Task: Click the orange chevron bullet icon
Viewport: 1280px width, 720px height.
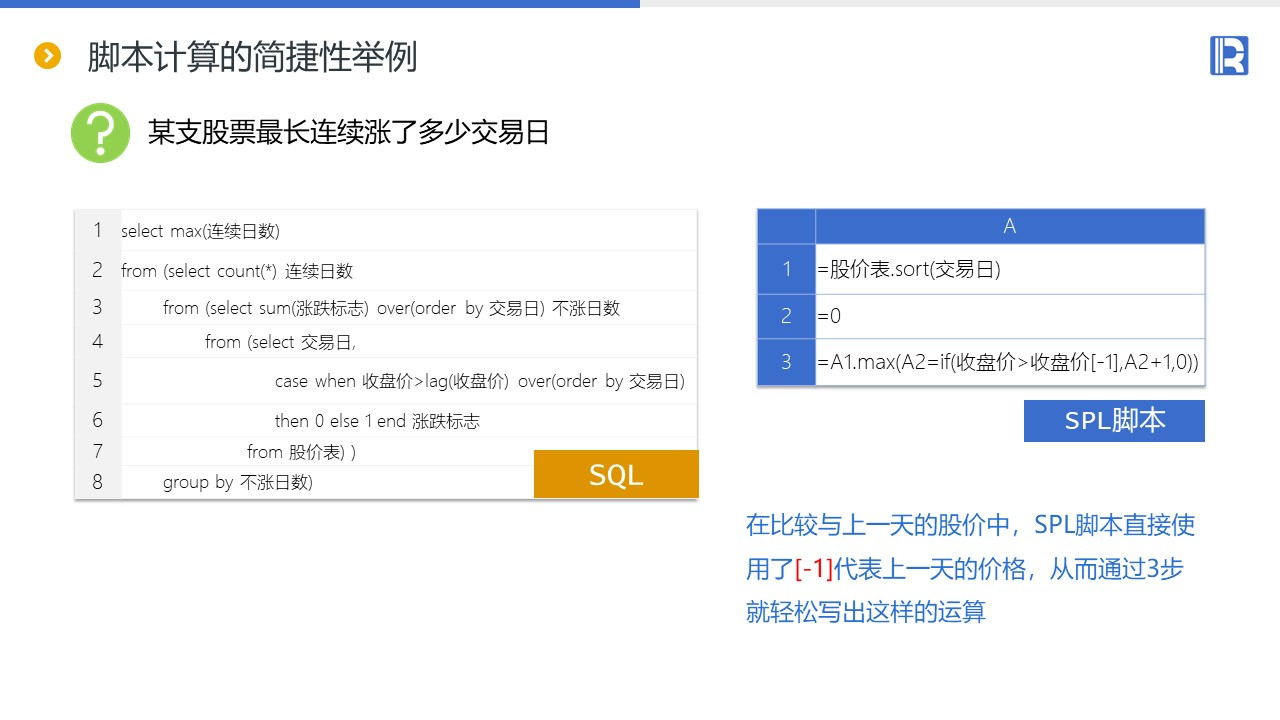Action: [48, 56]
